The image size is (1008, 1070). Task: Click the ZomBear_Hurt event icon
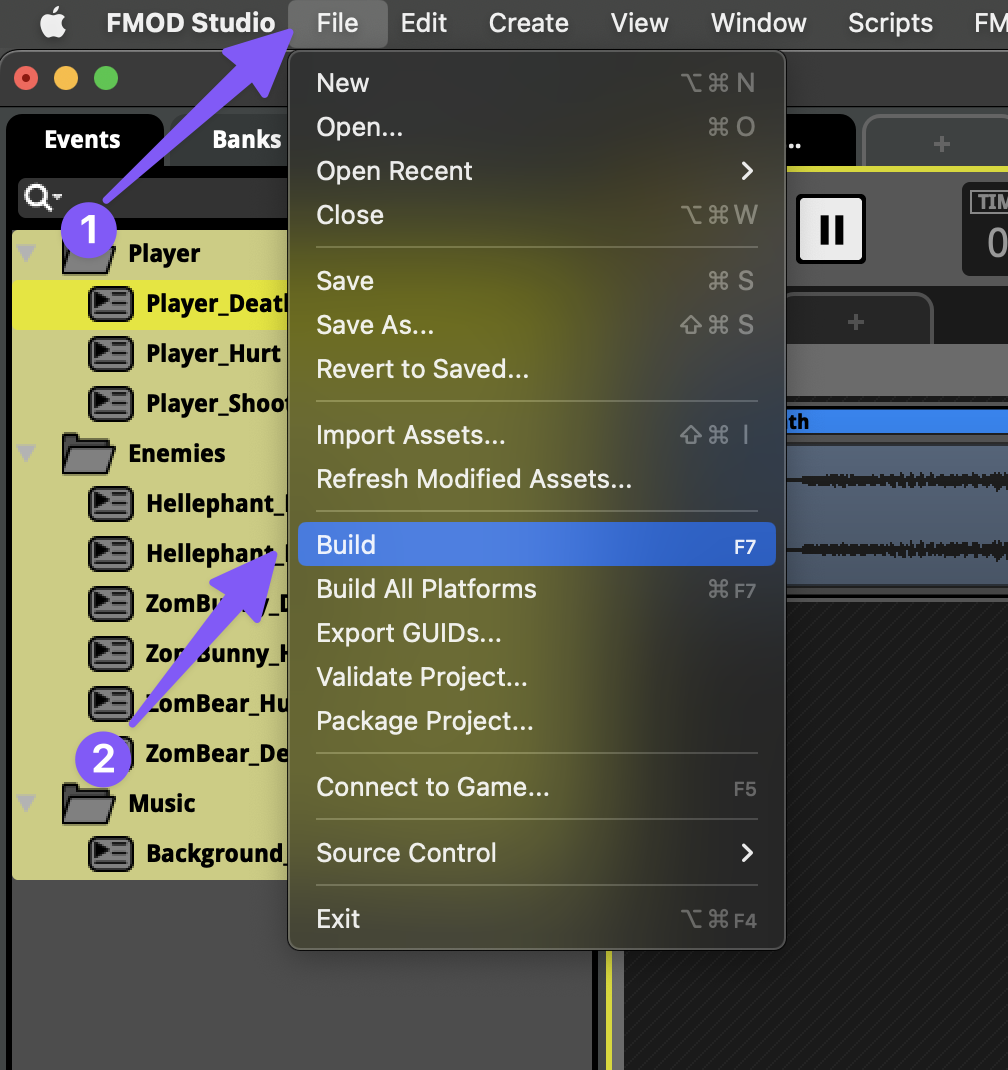point(111,704)
